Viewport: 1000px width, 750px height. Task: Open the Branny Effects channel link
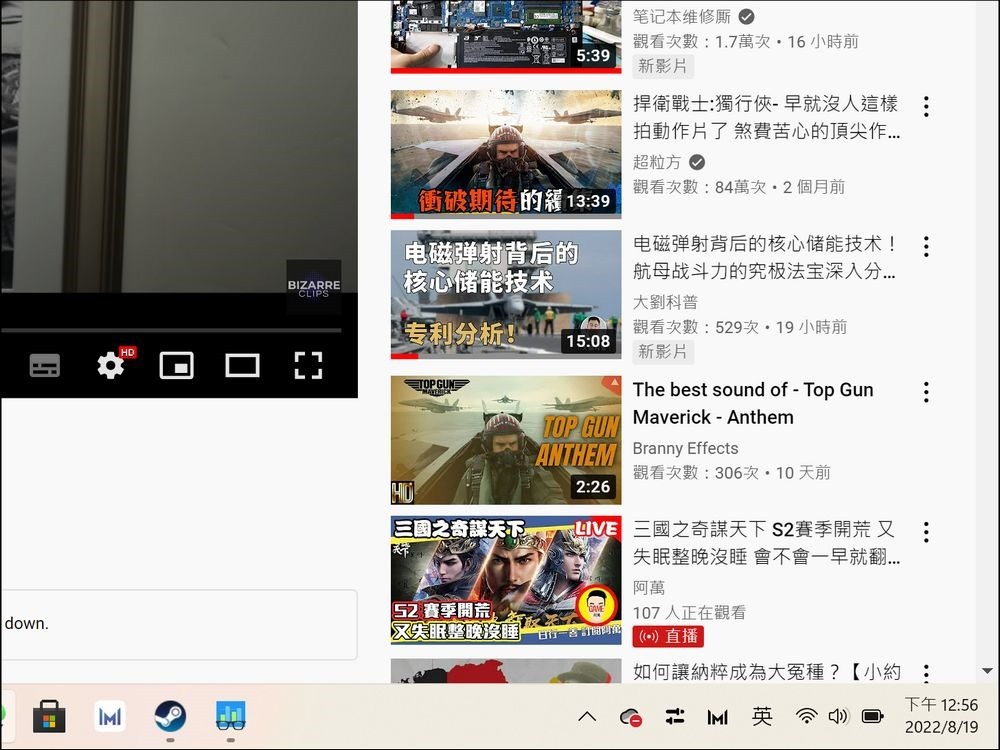click(x=685, y=448)
